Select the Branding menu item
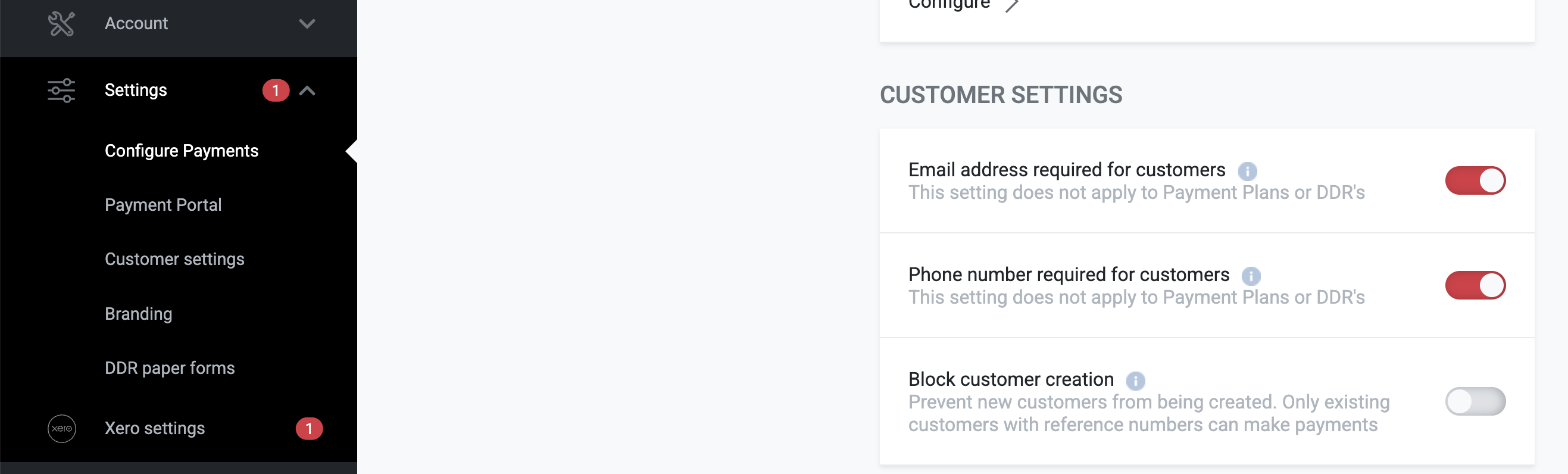This screenshot has height=474, width=1568. click(x=138, y=314)
